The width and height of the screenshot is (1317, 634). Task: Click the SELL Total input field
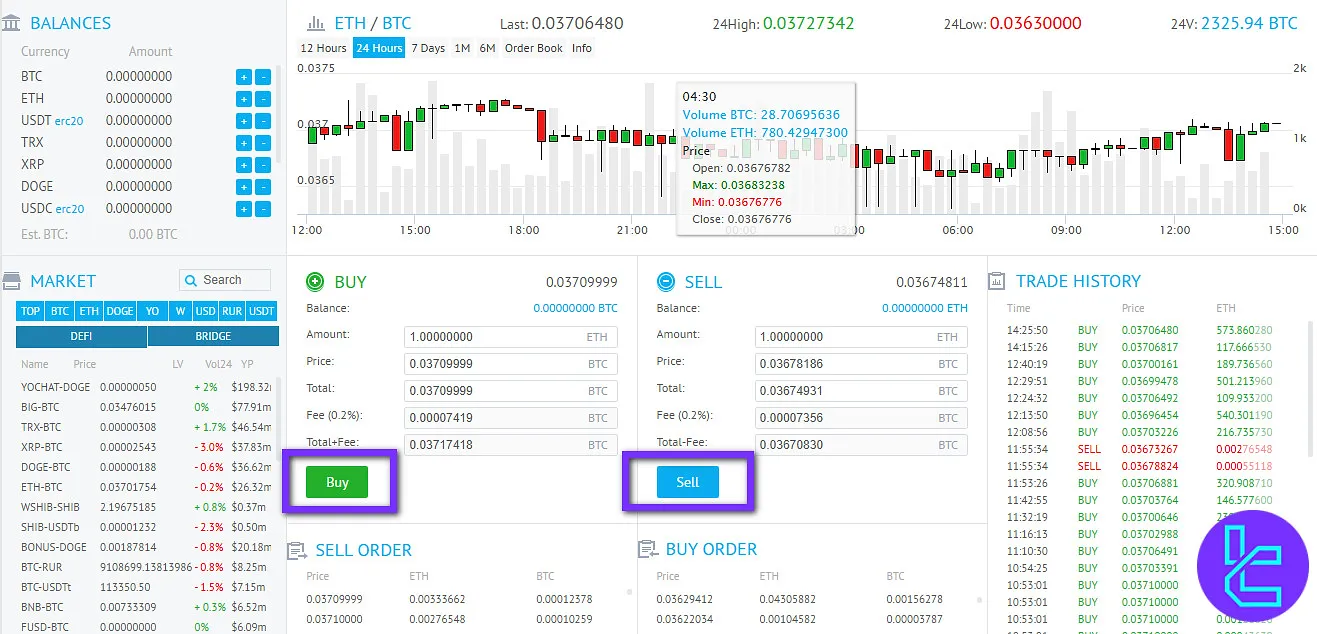[862, 391]
